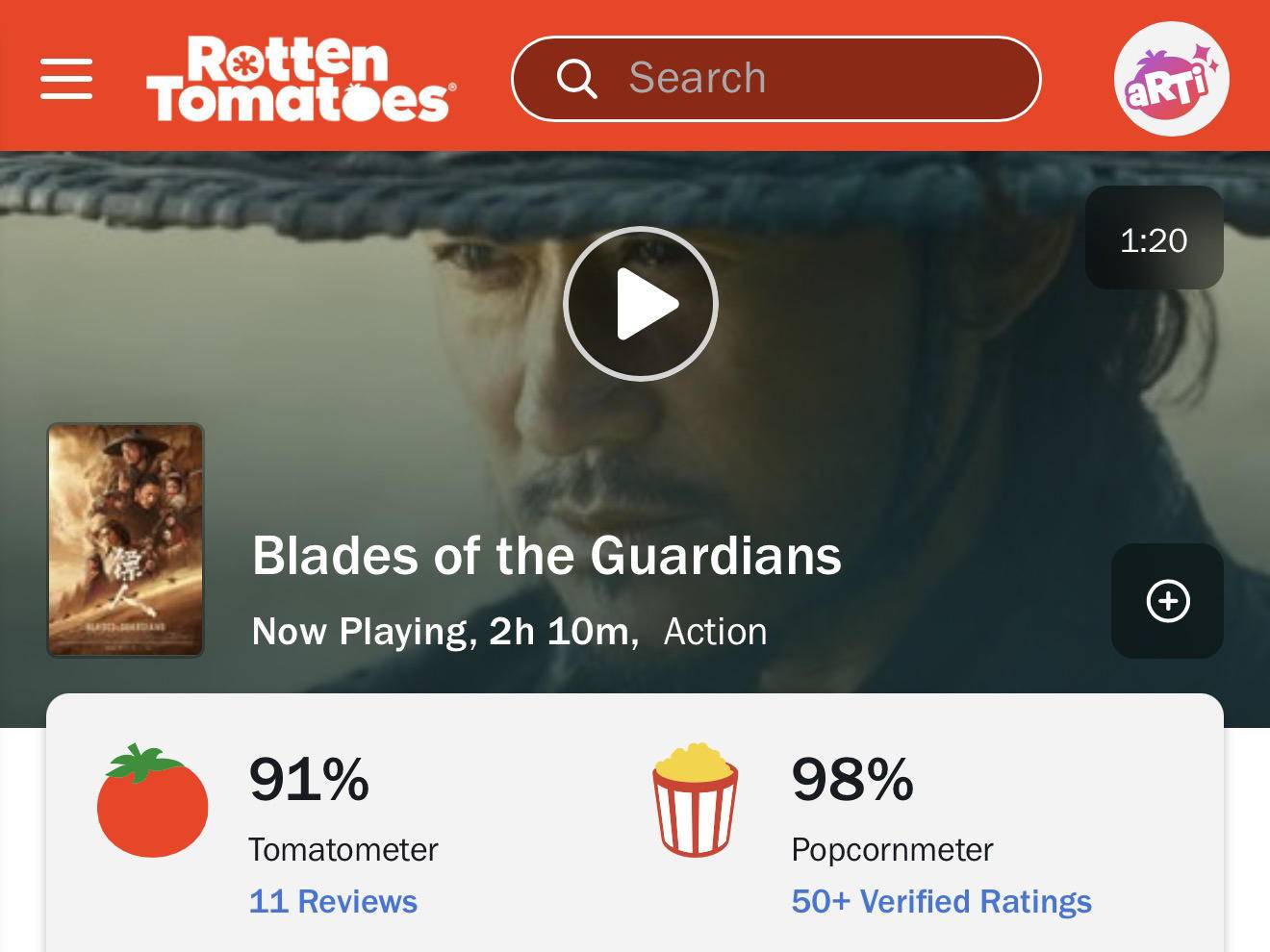
Task: Play the Blades of the Guardians trailer
Action: point(641,304)
